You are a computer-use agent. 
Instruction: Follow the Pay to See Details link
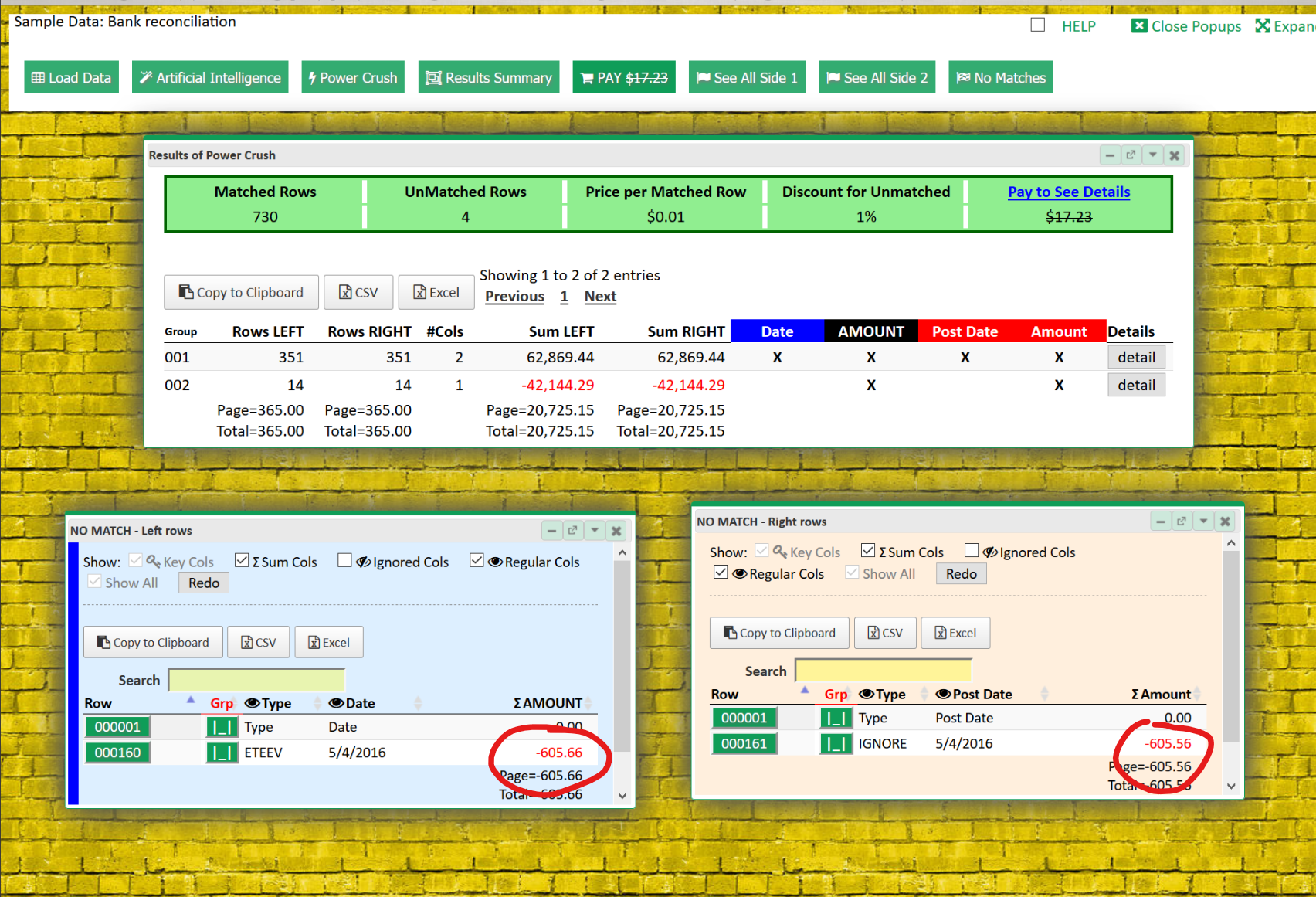(1069, 192)
